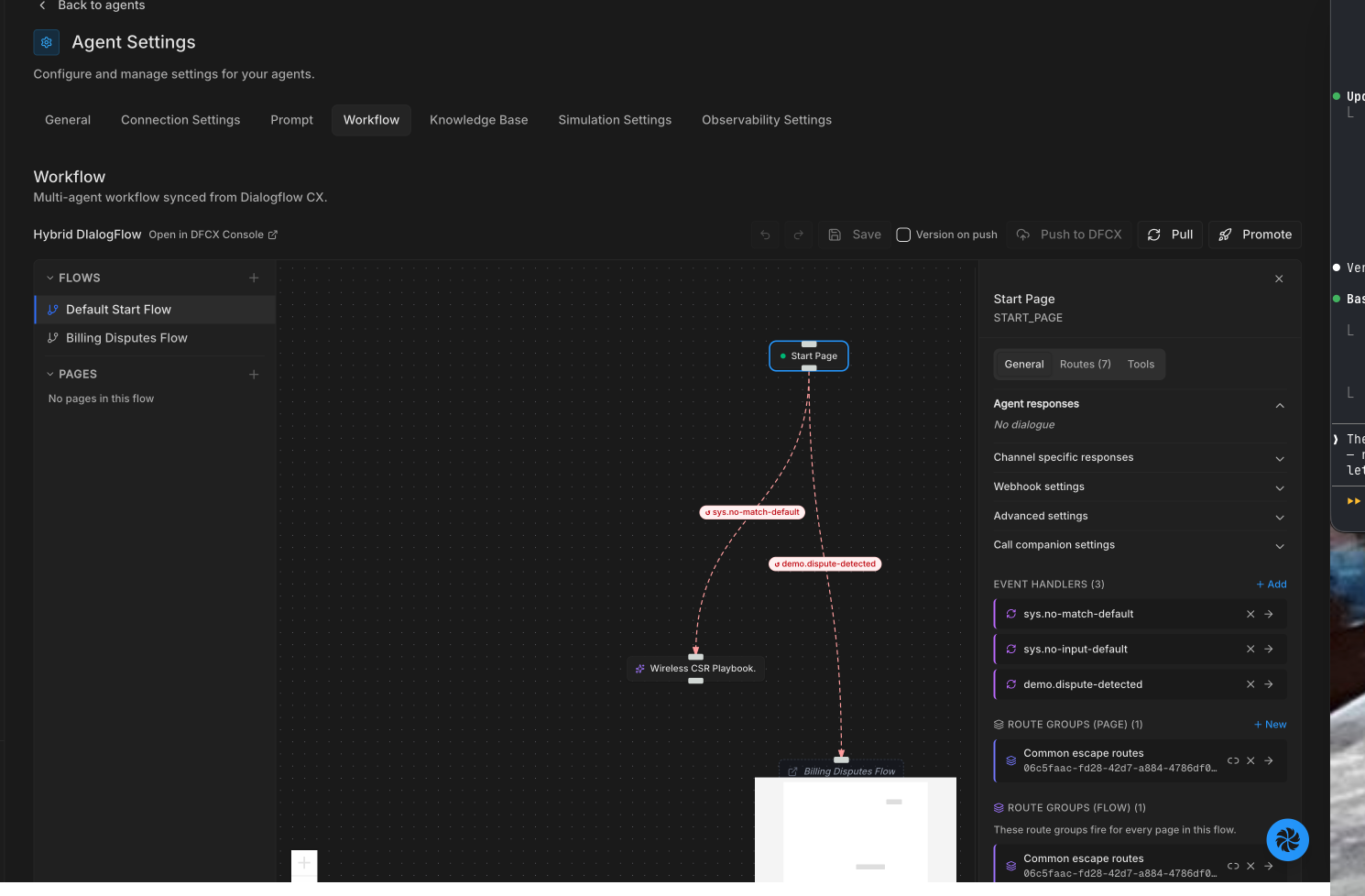This screenshot has height=896, width=1365.
Task: Open Tools tab in Start Page panel
Action: pyautogui.click(x=1141, y=365)
